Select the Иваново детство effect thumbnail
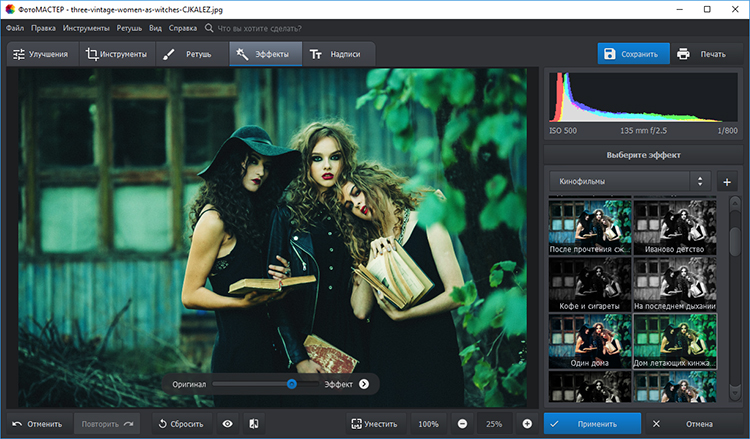This screenshot has width=750, height=439. 675,225
